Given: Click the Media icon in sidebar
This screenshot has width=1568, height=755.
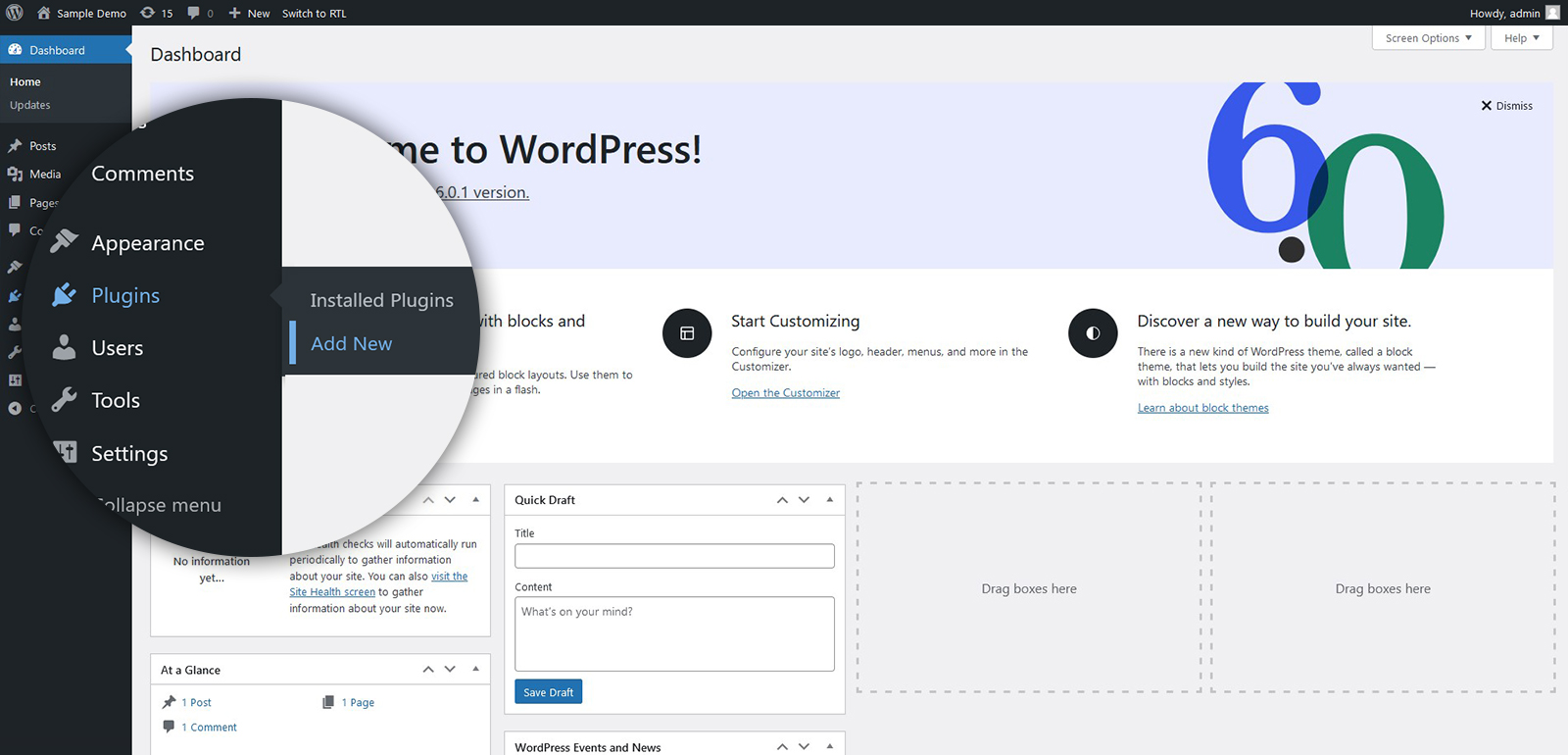Looking at the screenshot, I should (x=15, y=174).
